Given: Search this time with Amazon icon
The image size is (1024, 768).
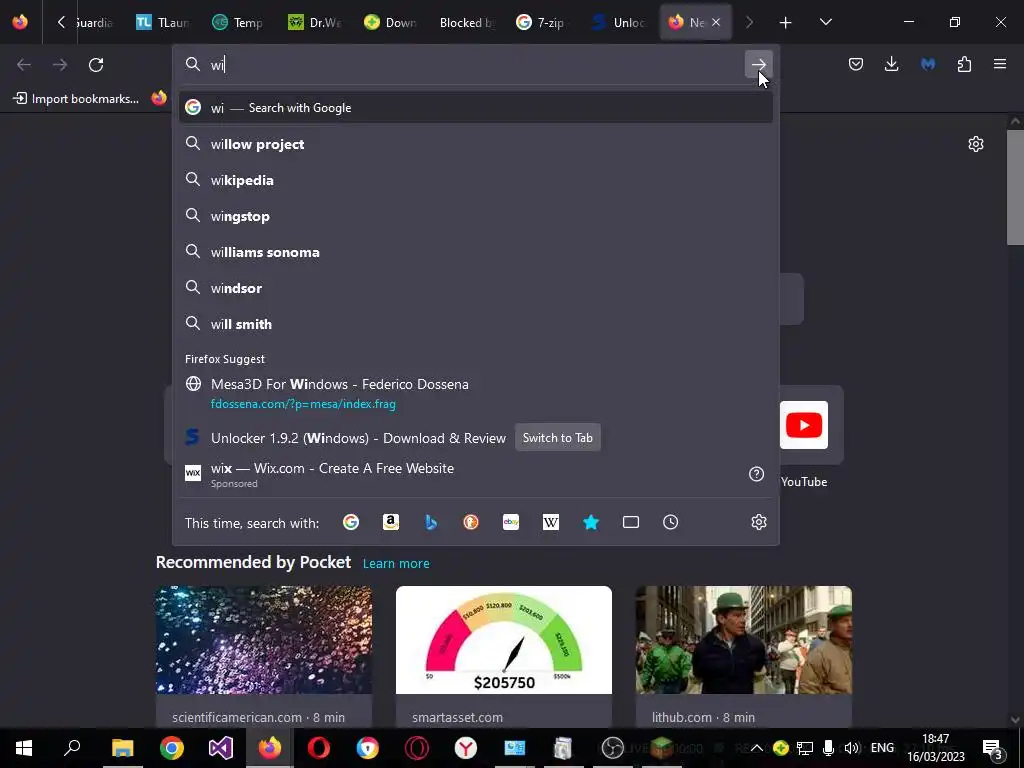Looking at the screenshot, I should click(x=391, y=522).
